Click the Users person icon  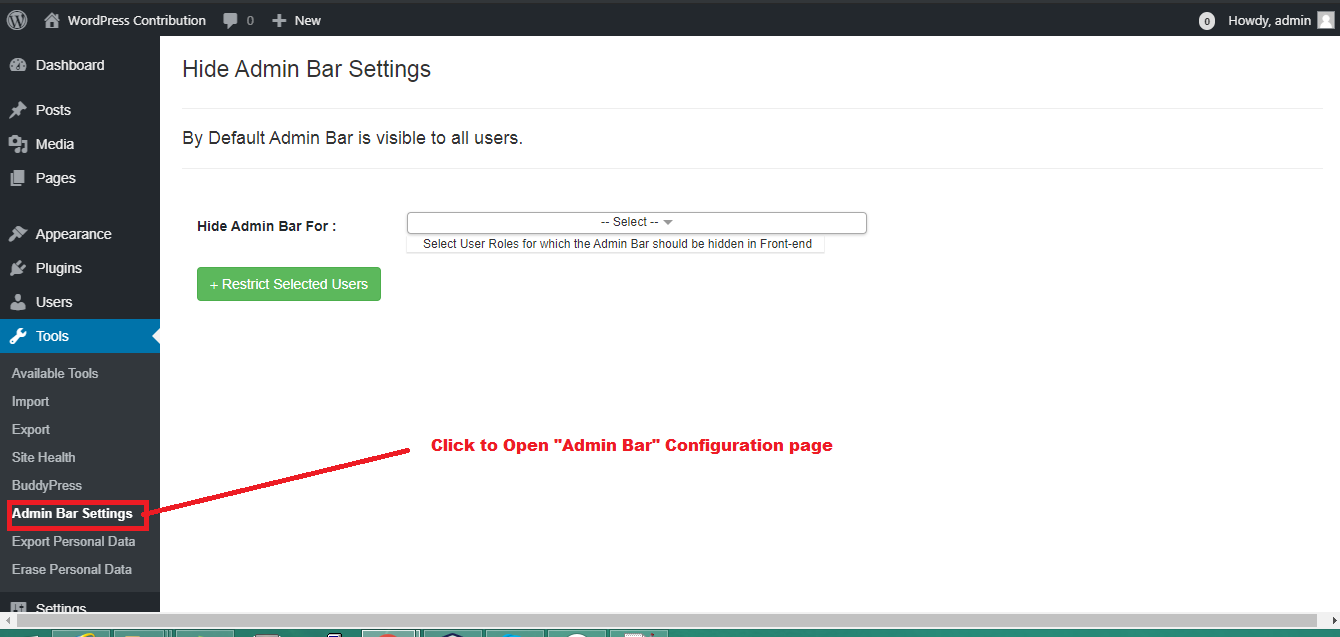click(17, 302)
